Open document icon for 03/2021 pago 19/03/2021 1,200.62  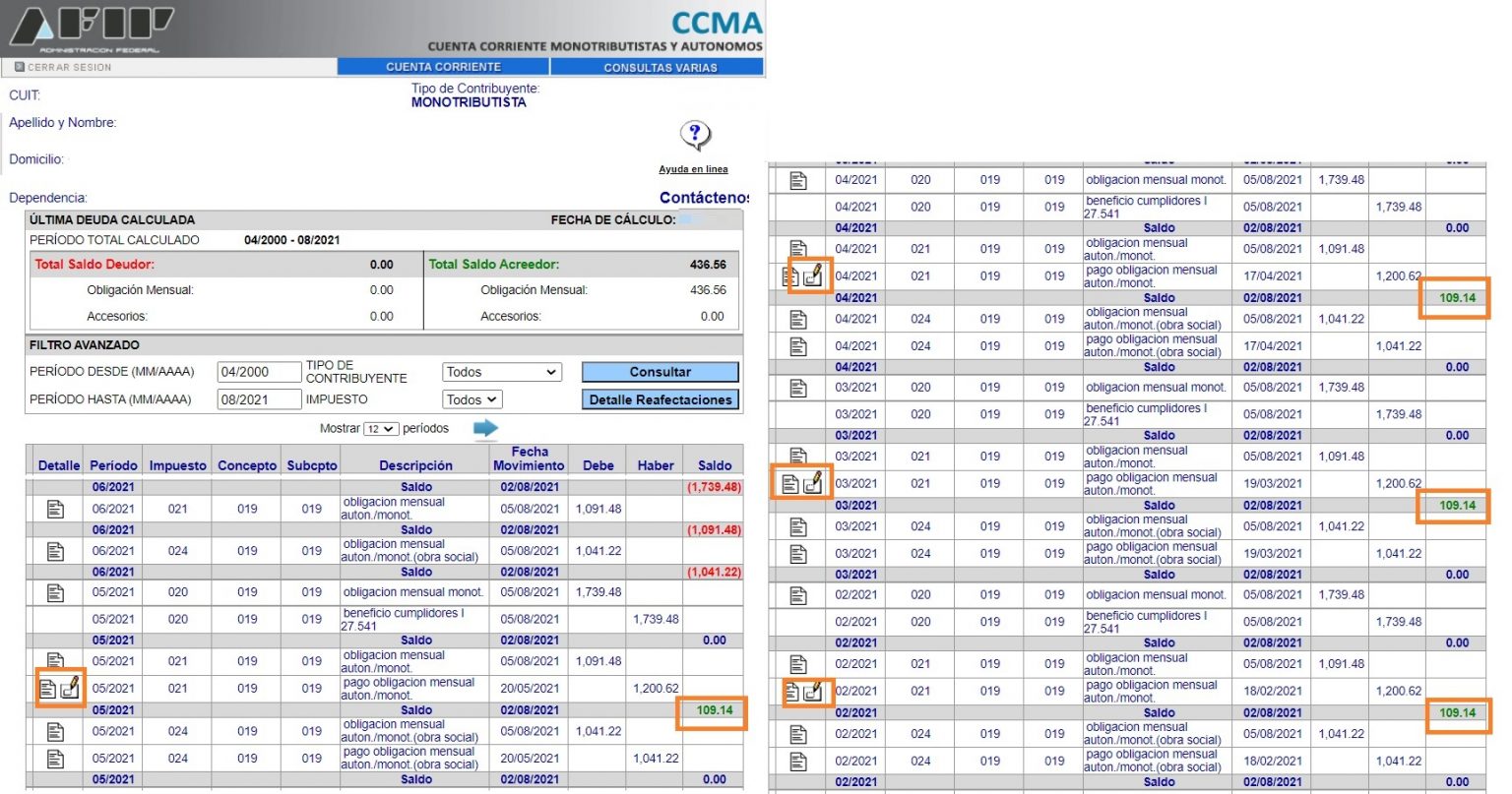[x=789, y=484]
